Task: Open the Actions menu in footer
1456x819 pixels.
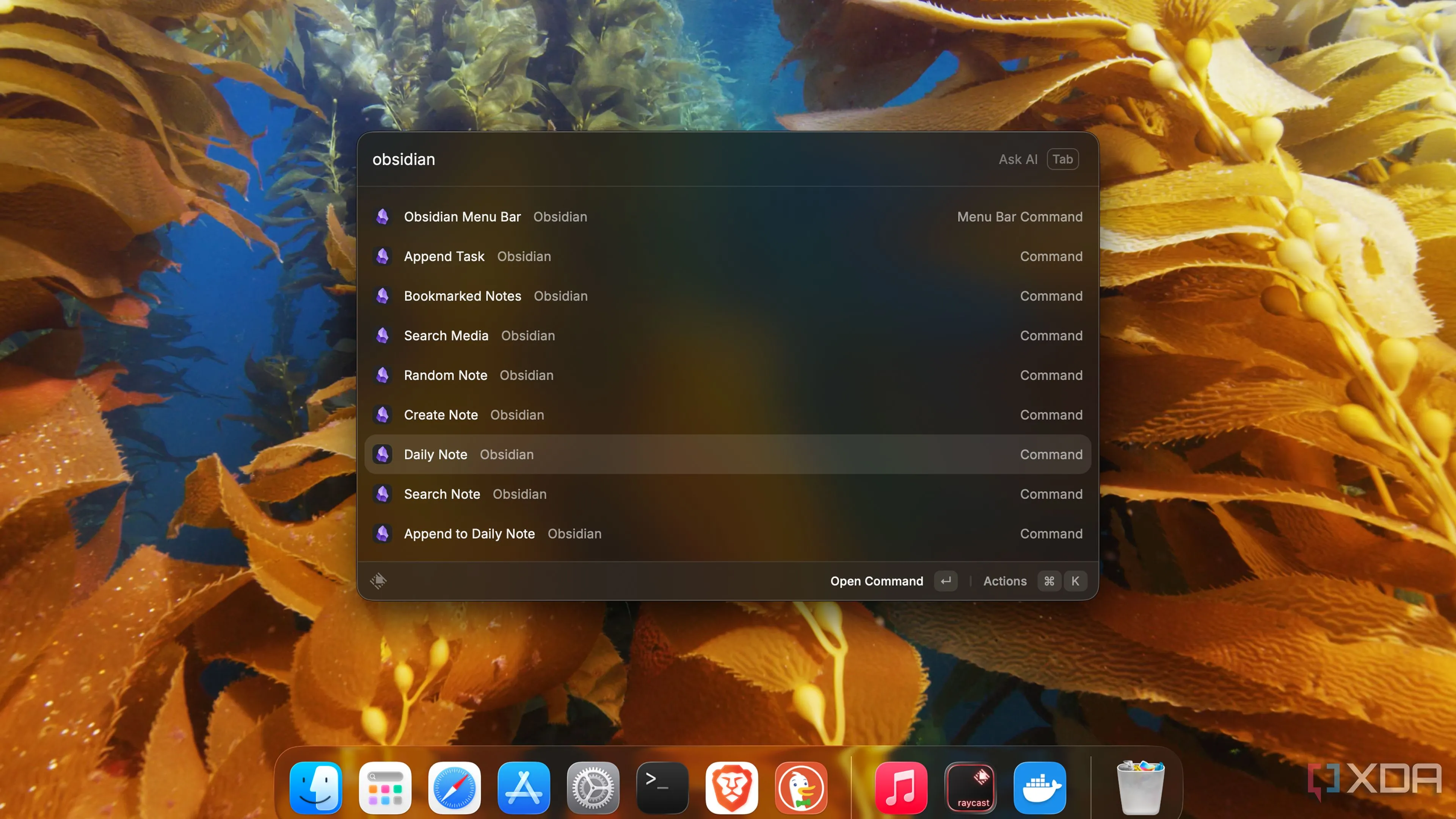Action: [x=1004, y=581]
